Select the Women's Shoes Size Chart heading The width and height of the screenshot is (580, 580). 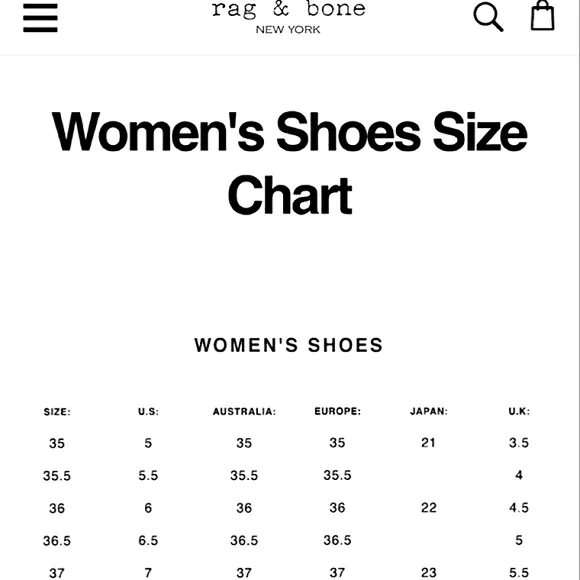[290, 163]
